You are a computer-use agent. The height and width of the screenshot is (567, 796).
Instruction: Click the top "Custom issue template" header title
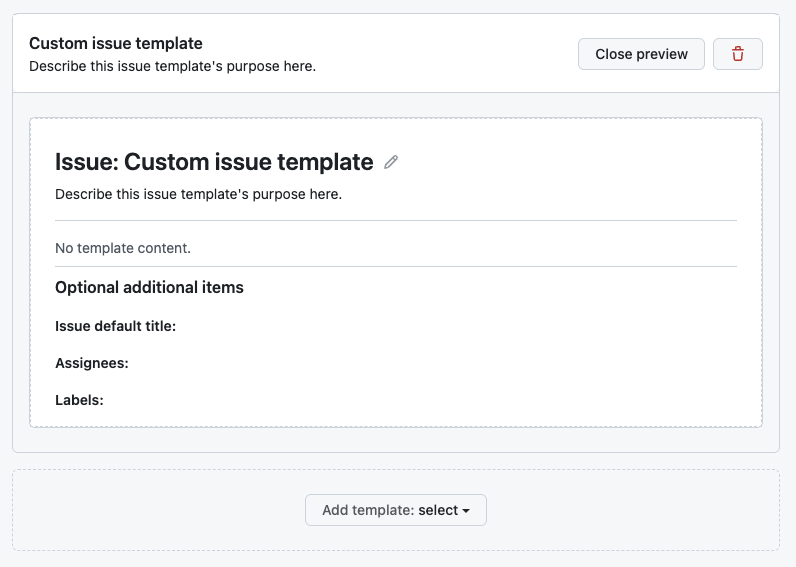click(x=116, y=43)
